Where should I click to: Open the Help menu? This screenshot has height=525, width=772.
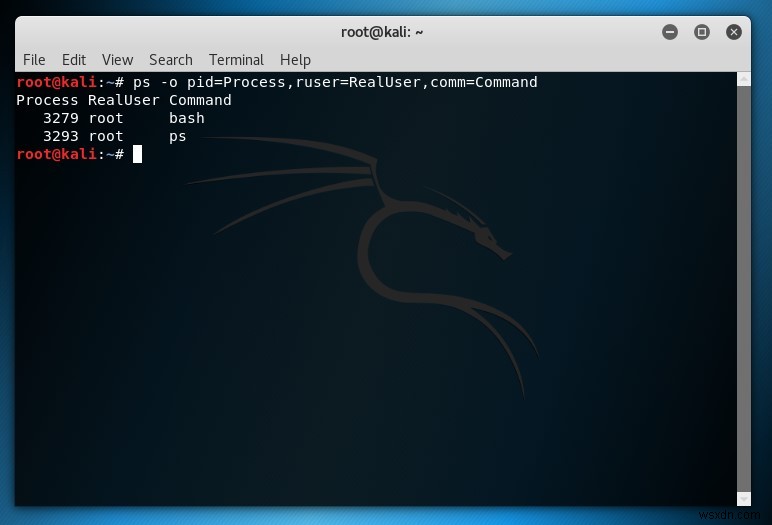[x=295, y=60]
